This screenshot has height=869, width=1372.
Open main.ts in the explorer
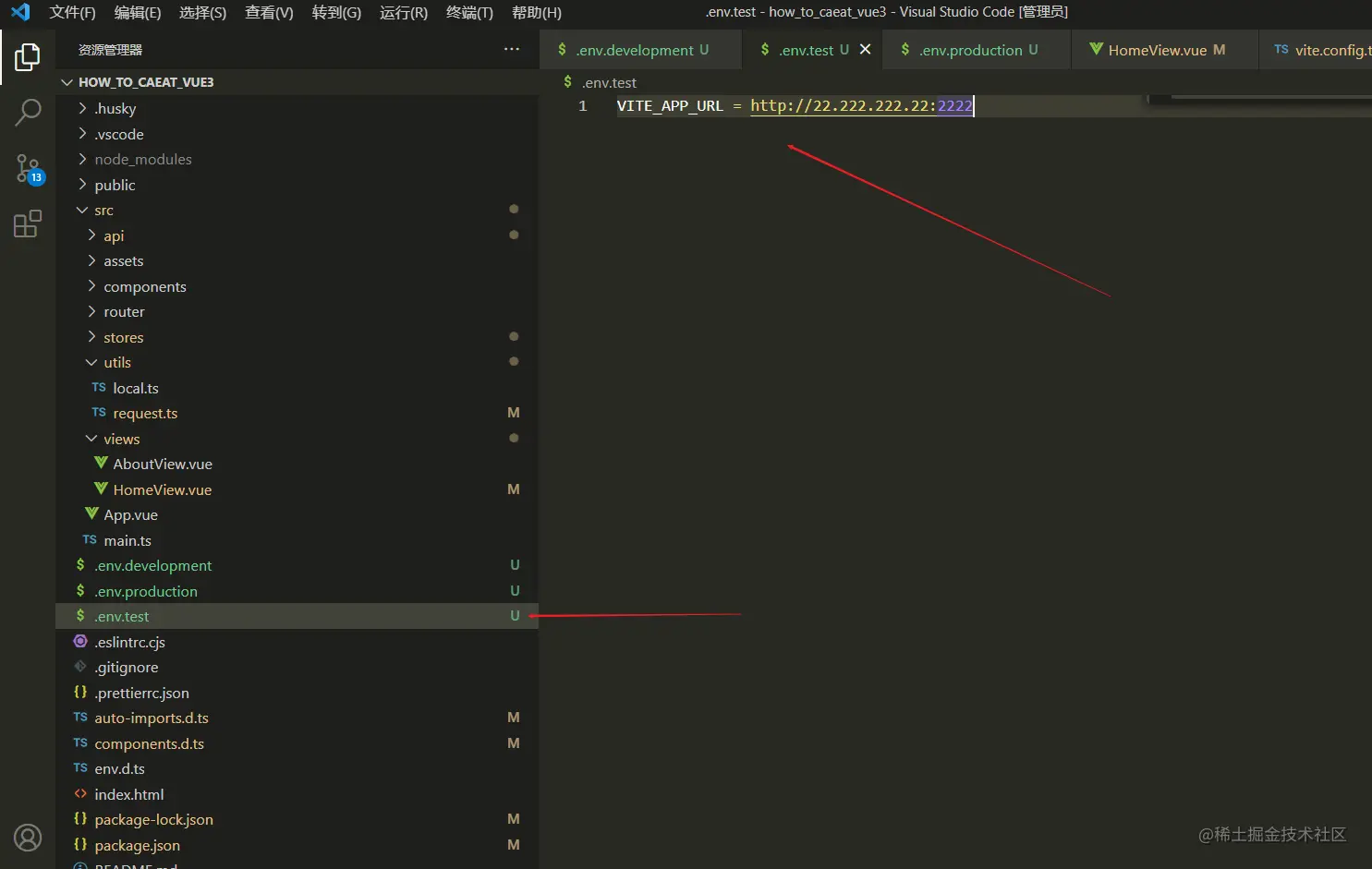pyautogui.click(x=297, y=540)
